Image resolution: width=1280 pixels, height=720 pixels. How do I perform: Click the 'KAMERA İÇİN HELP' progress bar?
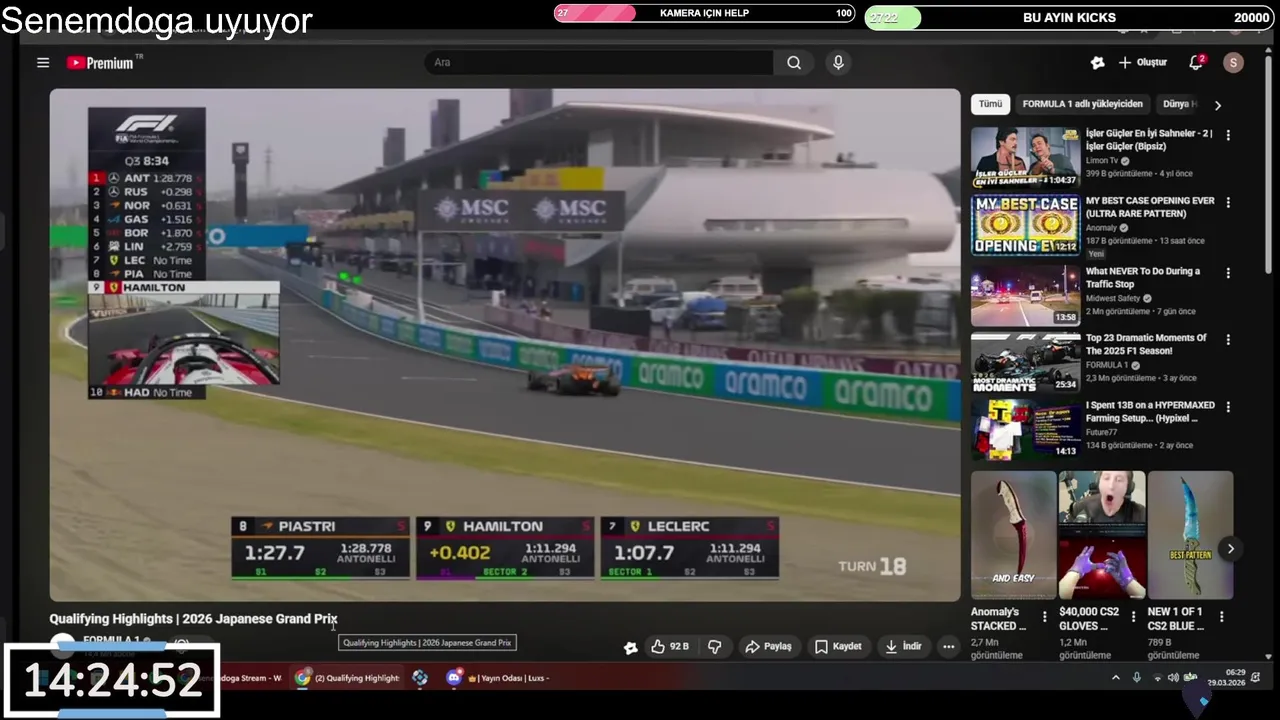[x=704, y=13]
